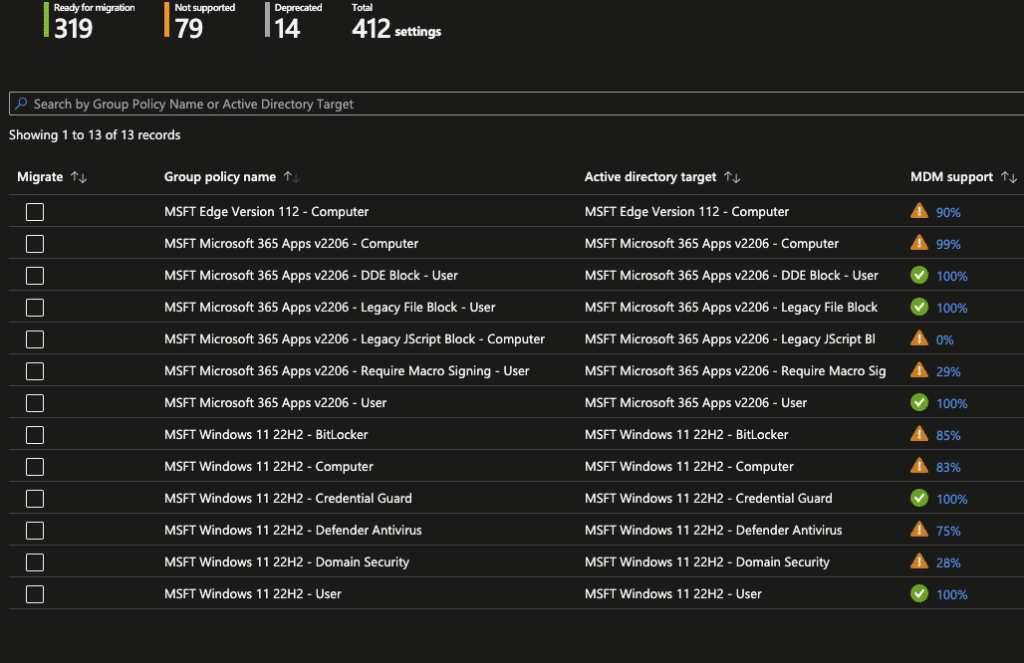This screenshot has height=663, width=1024.
Task: Click AD target Windows 11 22H2 - Credential Guard
Action: [x=709, y=498]
